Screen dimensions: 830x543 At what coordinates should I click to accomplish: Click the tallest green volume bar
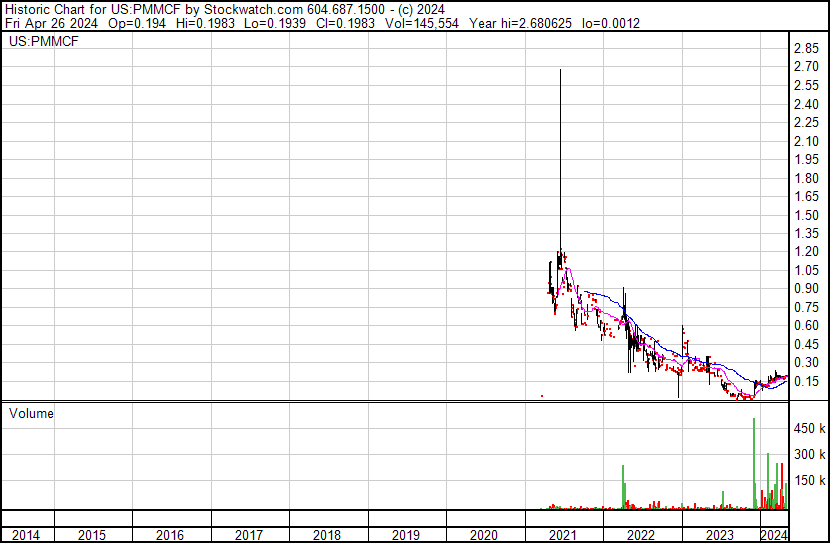754,464
